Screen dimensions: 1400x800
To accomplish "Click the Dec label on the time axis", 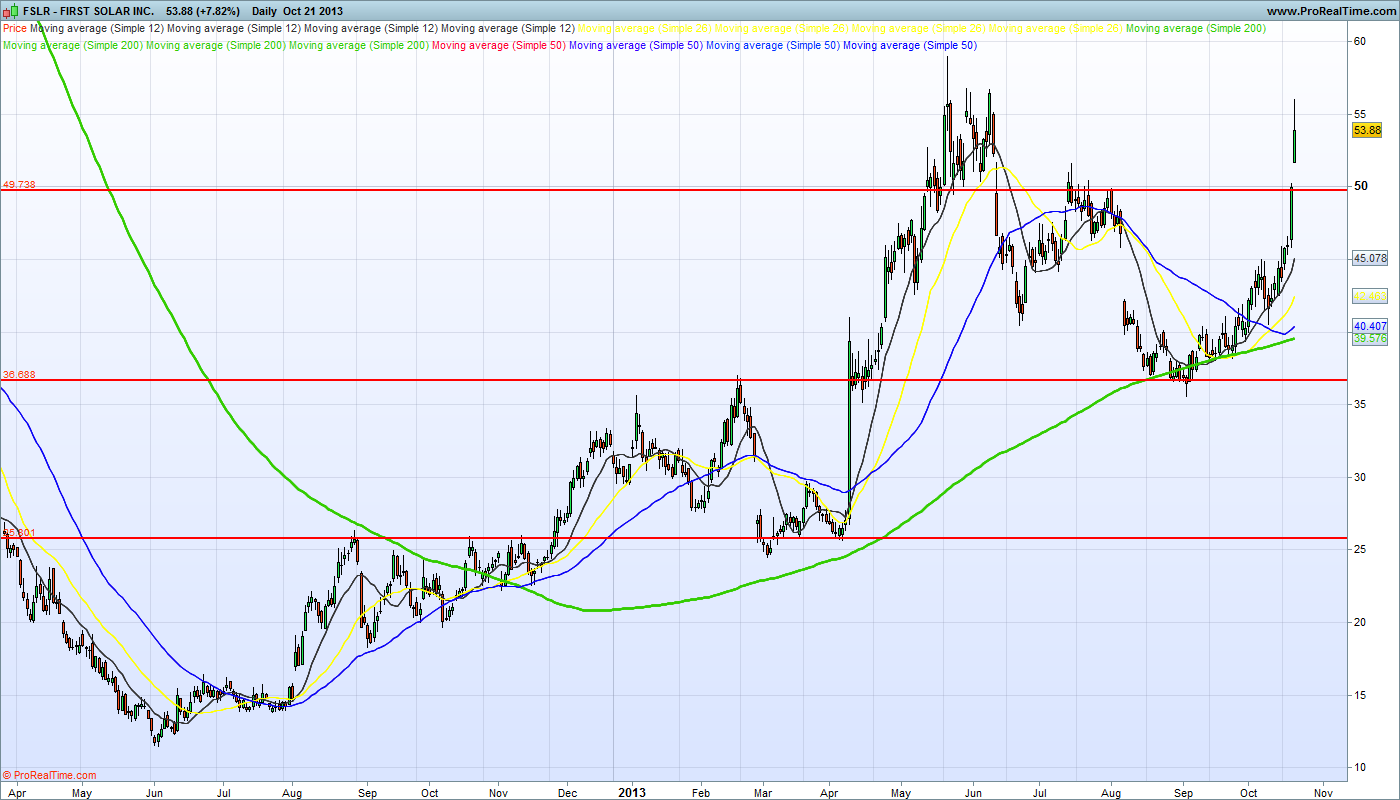I will tap(566, 792).
